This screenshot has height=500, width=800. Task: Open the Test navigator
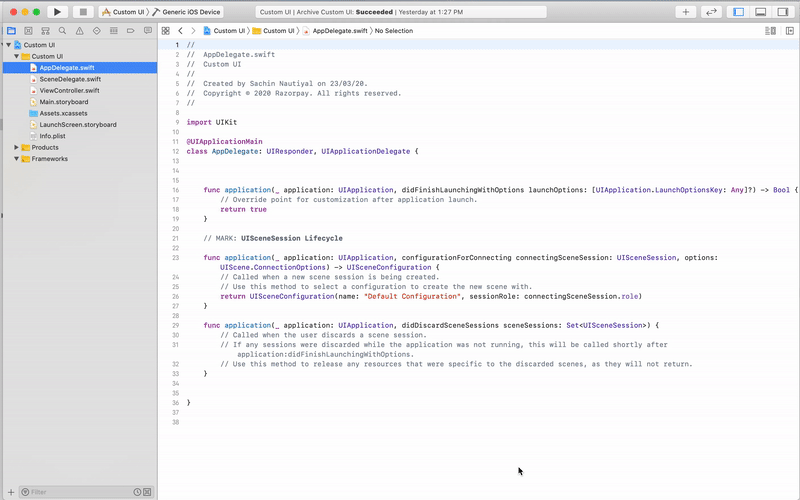96,31
